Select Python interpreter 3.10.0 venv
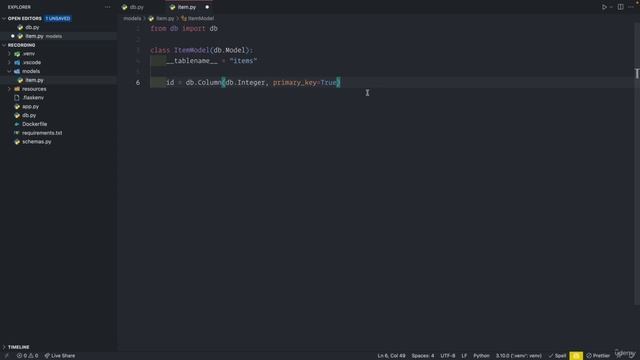The image size is (640, 360). pyautogui.click(x=518, y=356)
